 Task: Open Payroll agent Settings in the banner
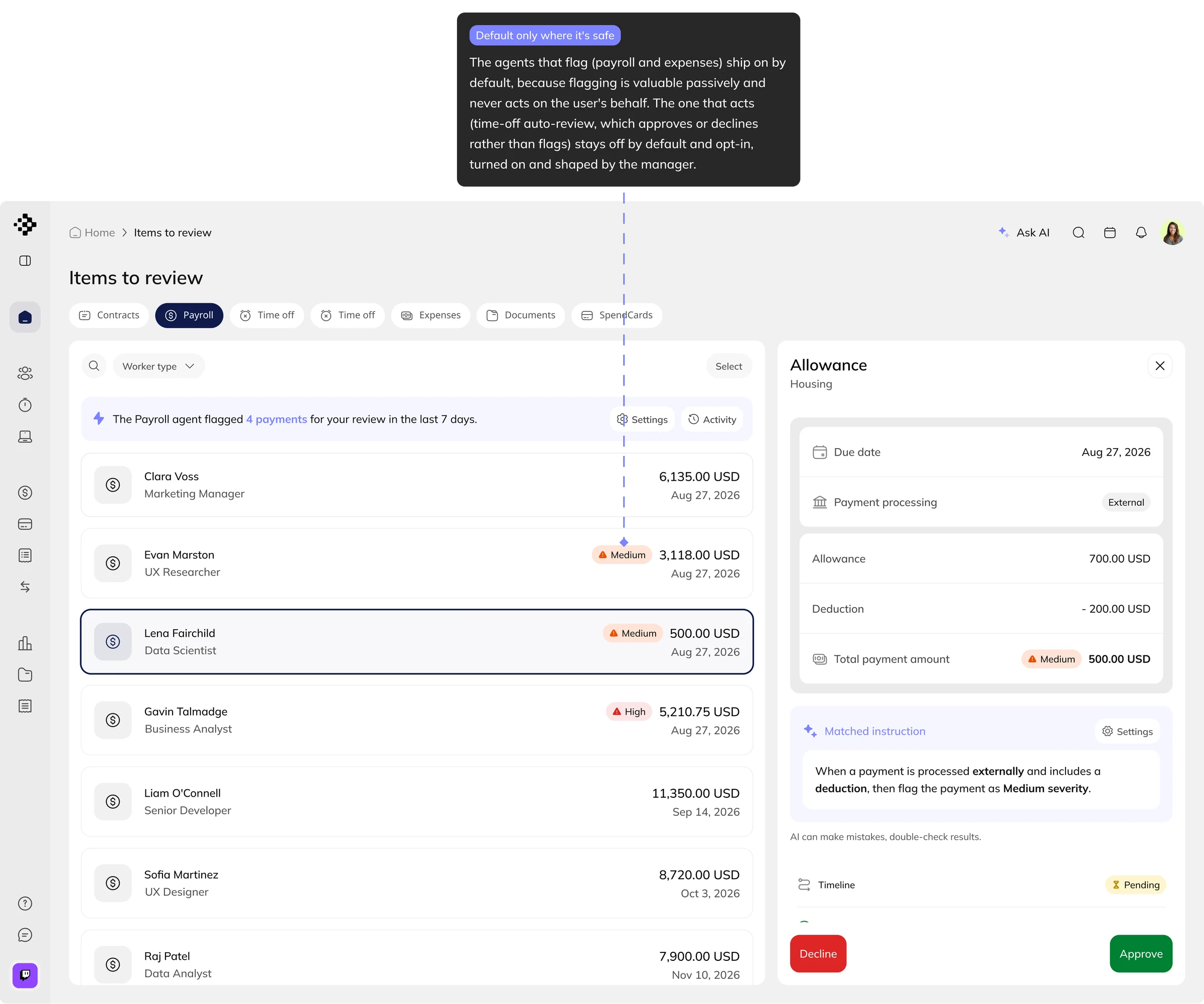click(x=642, y=420)
